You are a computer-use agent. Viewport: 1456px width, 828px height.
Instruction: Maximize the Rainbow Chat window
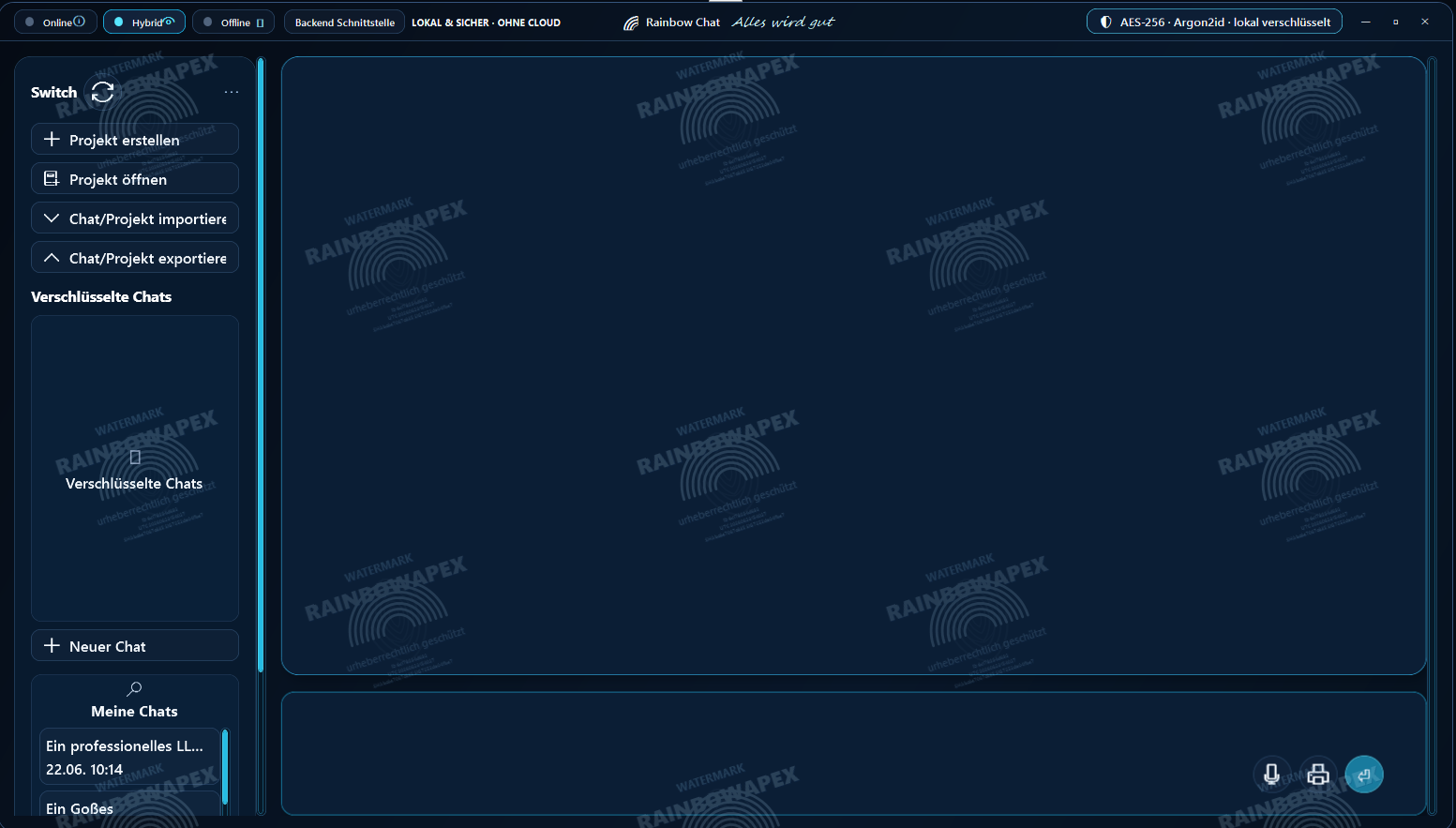coord(1395,22)
